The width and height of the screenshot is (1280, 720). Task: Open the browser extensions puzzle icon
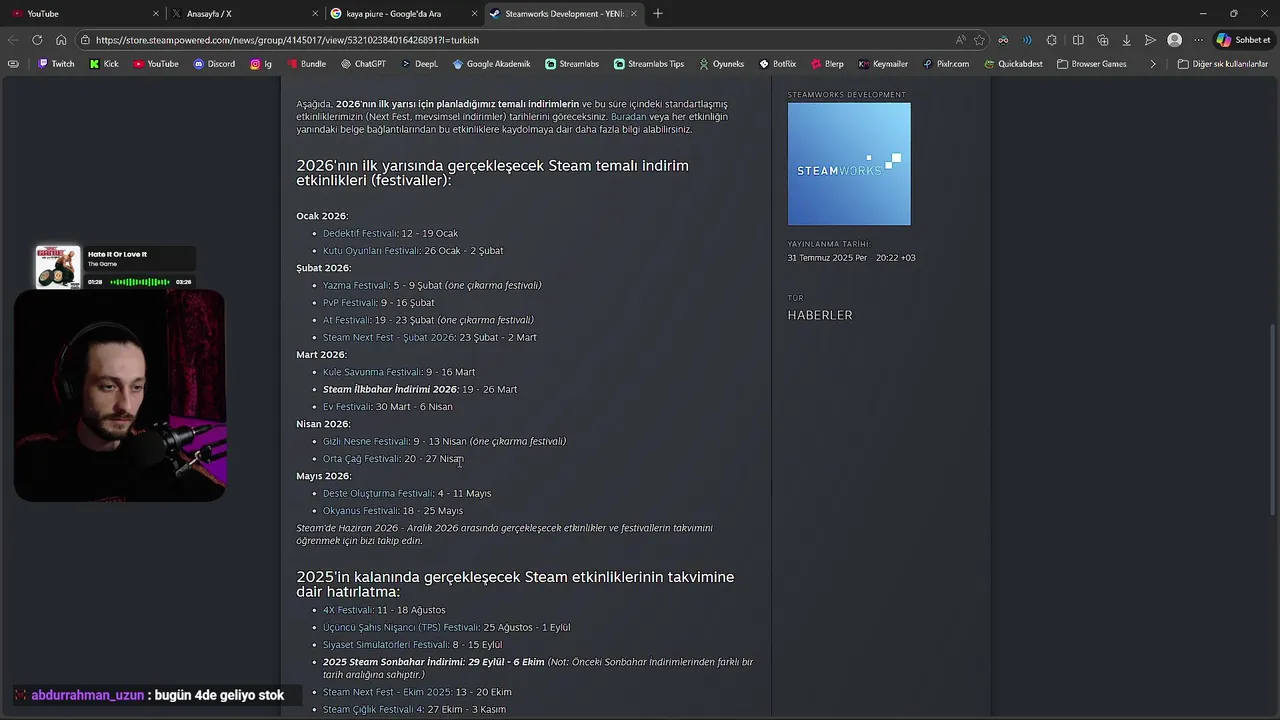pyautogui.click(x=1052, y=40)
